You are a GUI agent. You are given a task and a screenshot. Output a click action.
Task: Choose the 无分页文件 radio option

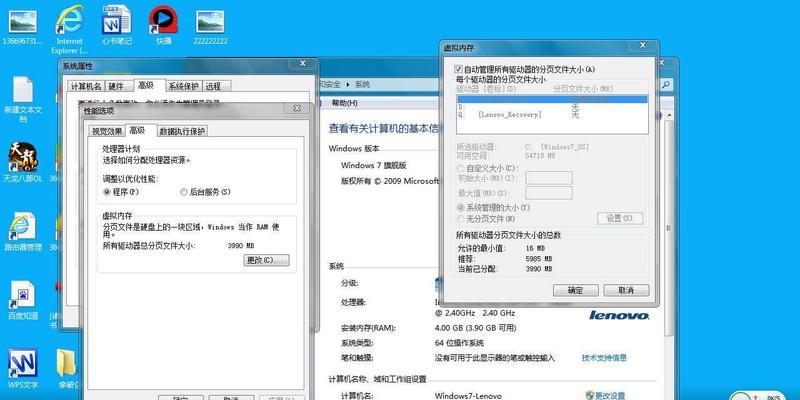click(x=461, y=219)
